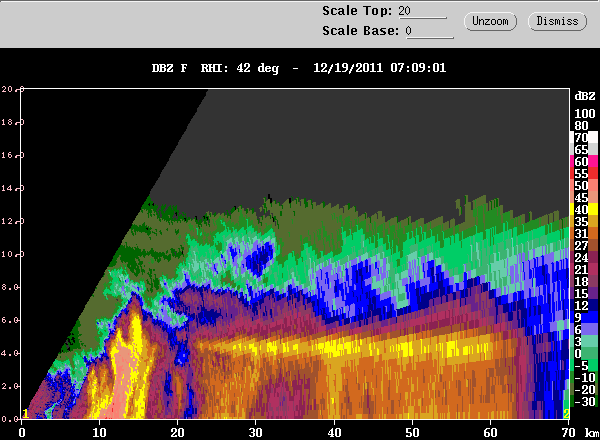Click the RHI plot title with date 12/19/2011
This screenshot has width=600, height=440.
pos(299,68)
